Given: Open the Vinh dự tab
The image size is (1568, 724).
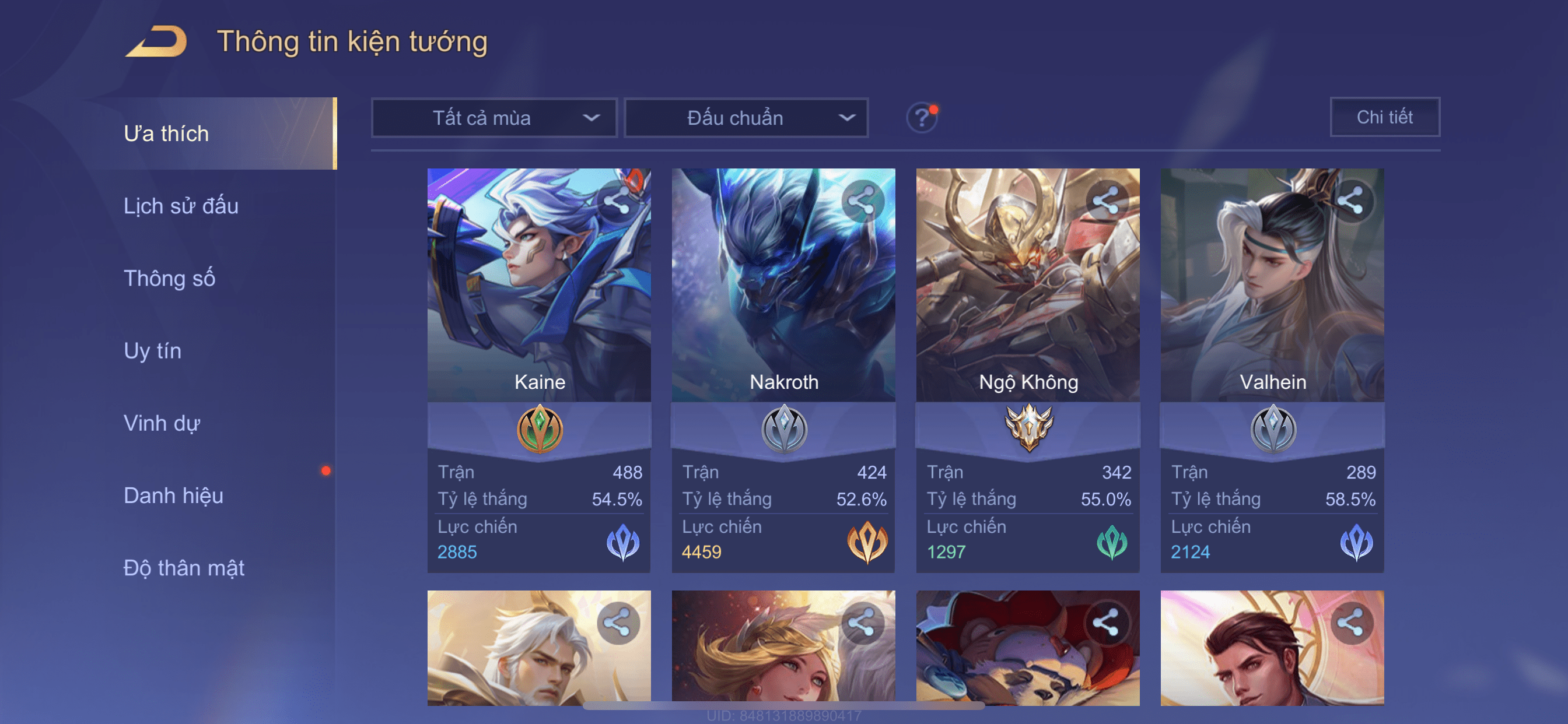Looking at the screenshot, I should (x=162, y=423).
